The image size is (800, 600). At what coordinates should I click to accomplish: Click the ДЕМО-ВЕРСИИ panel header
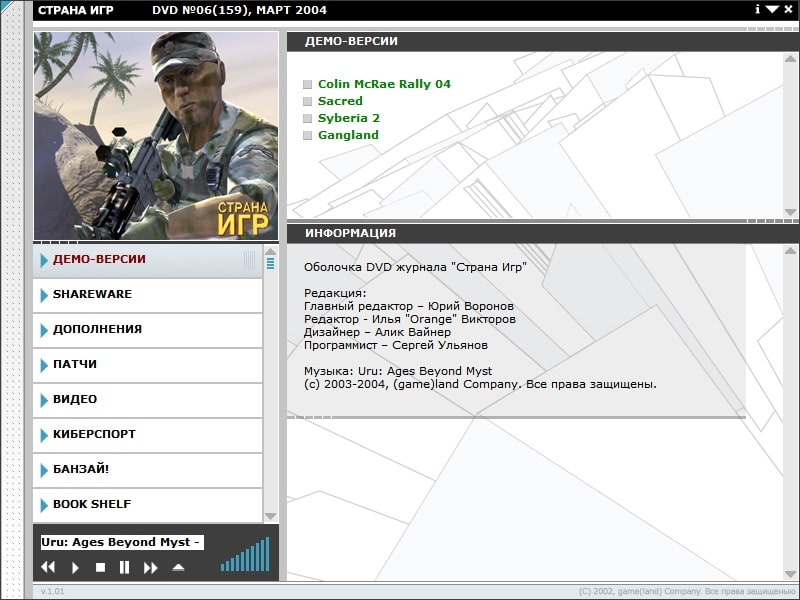[543, 41]
